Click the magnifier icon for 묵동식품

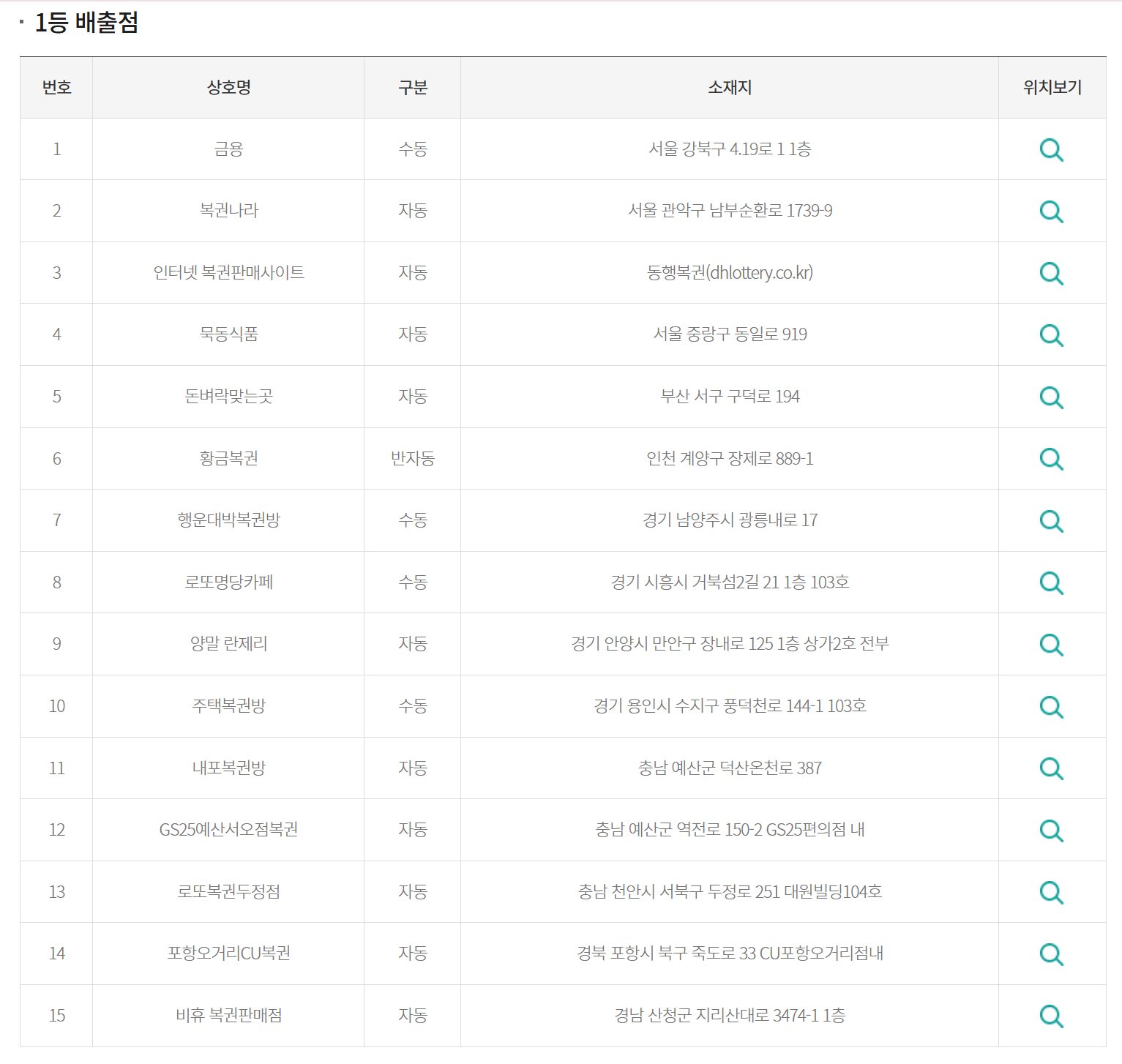pos(1052,335)
